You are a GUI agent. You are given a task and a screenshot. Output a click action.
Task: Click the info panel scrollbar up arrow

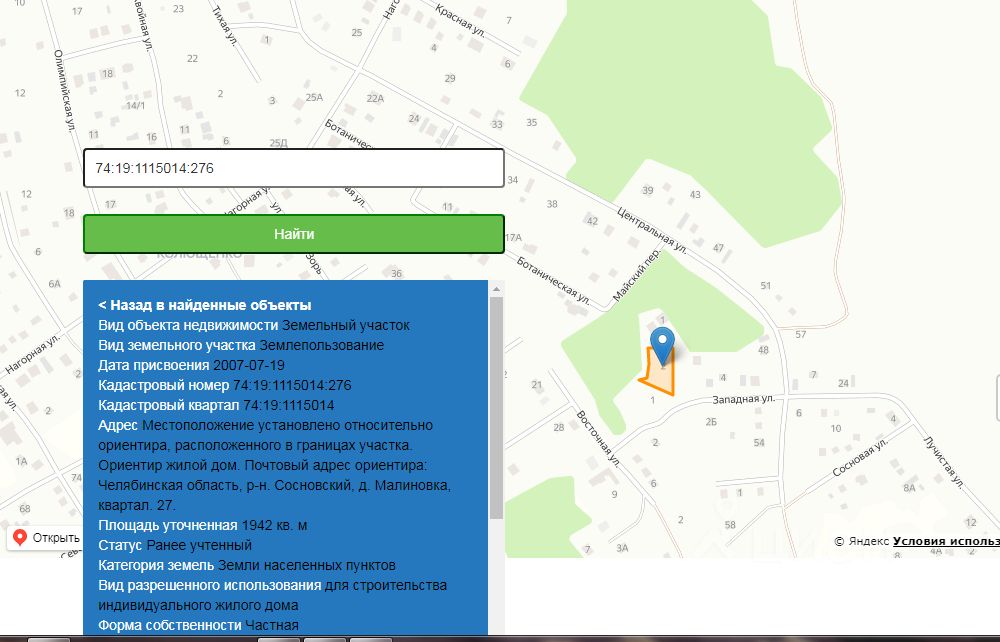pyautogui.click(x=496, y=289)
